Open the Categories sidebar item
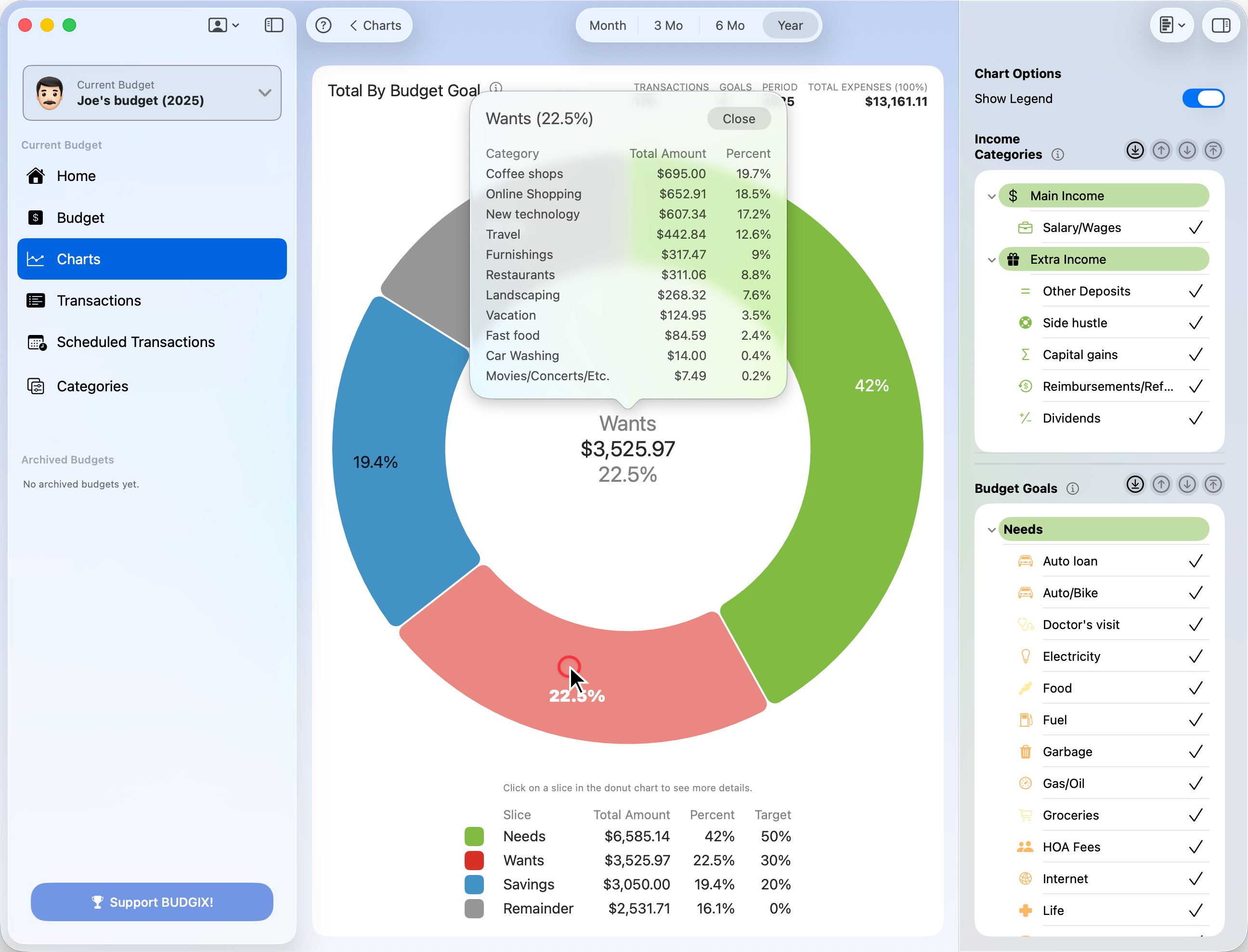This screenshot has width=1248, height=952. [92, 386]
